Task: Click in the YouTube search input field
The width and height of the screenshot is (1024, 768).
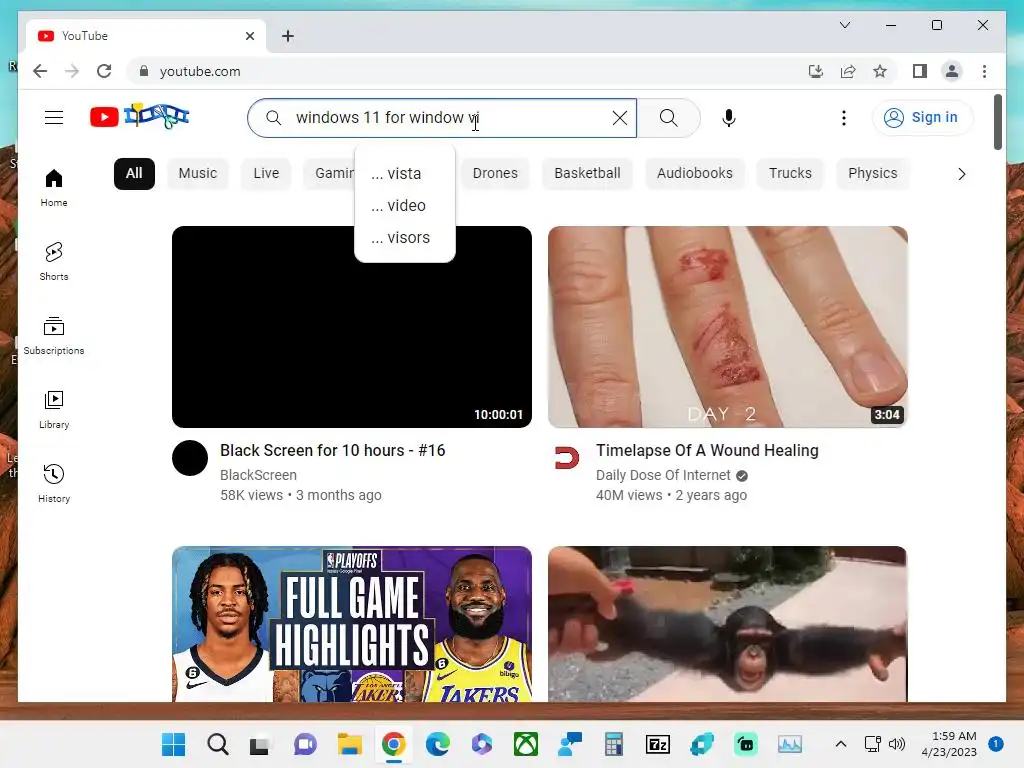Action: pos(444,118)
